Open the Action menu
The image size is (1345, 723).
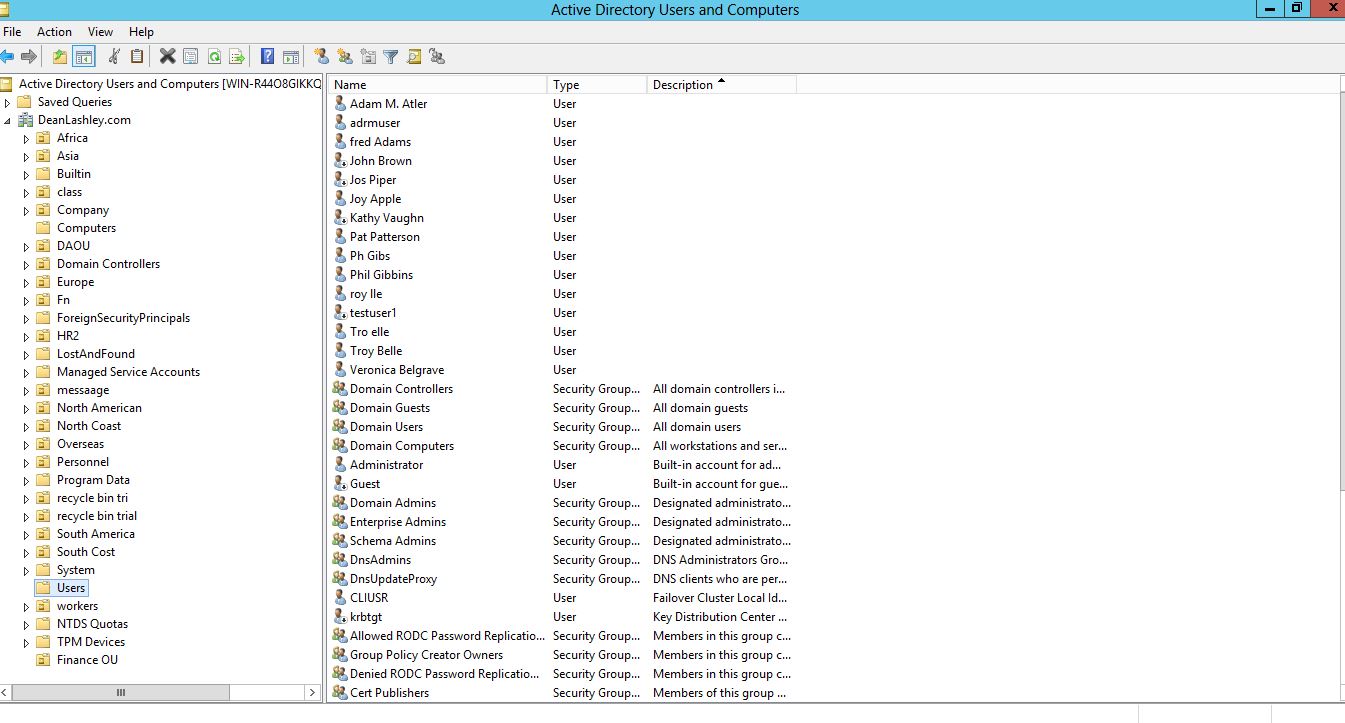pyautogui.click(x=55, y=32)
